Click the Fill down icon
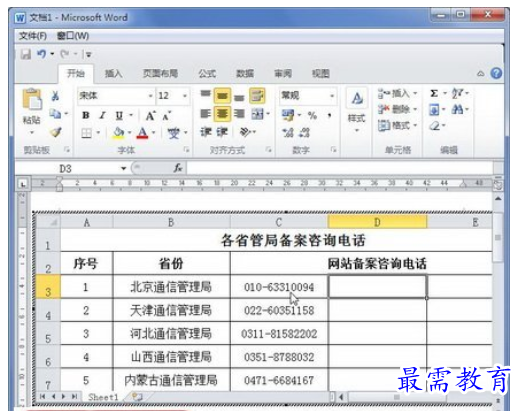 pos(434,109)
